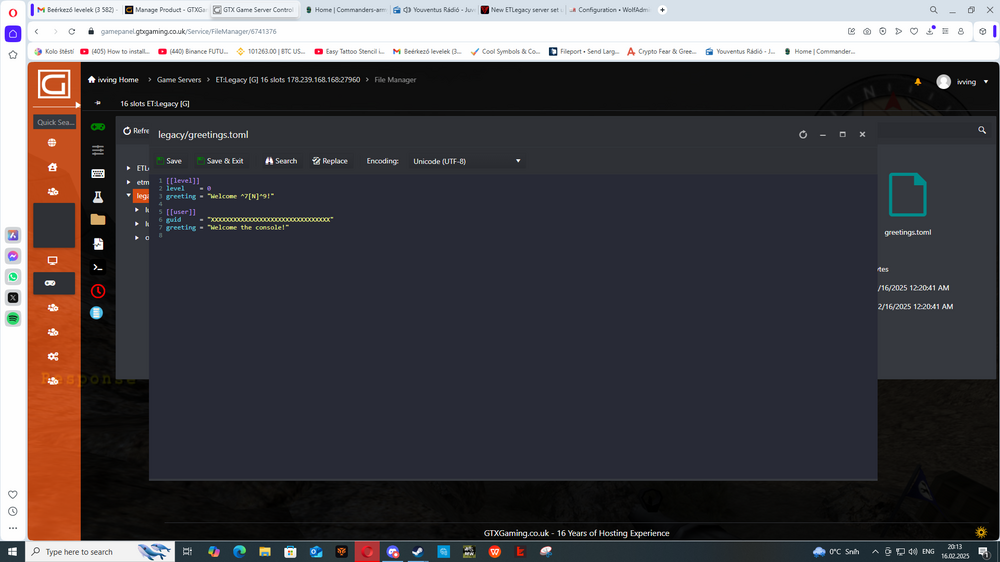Click the reload icon in editor title bar
The width and height of the screenshot is (1000, 562).
tap(803, 135)
